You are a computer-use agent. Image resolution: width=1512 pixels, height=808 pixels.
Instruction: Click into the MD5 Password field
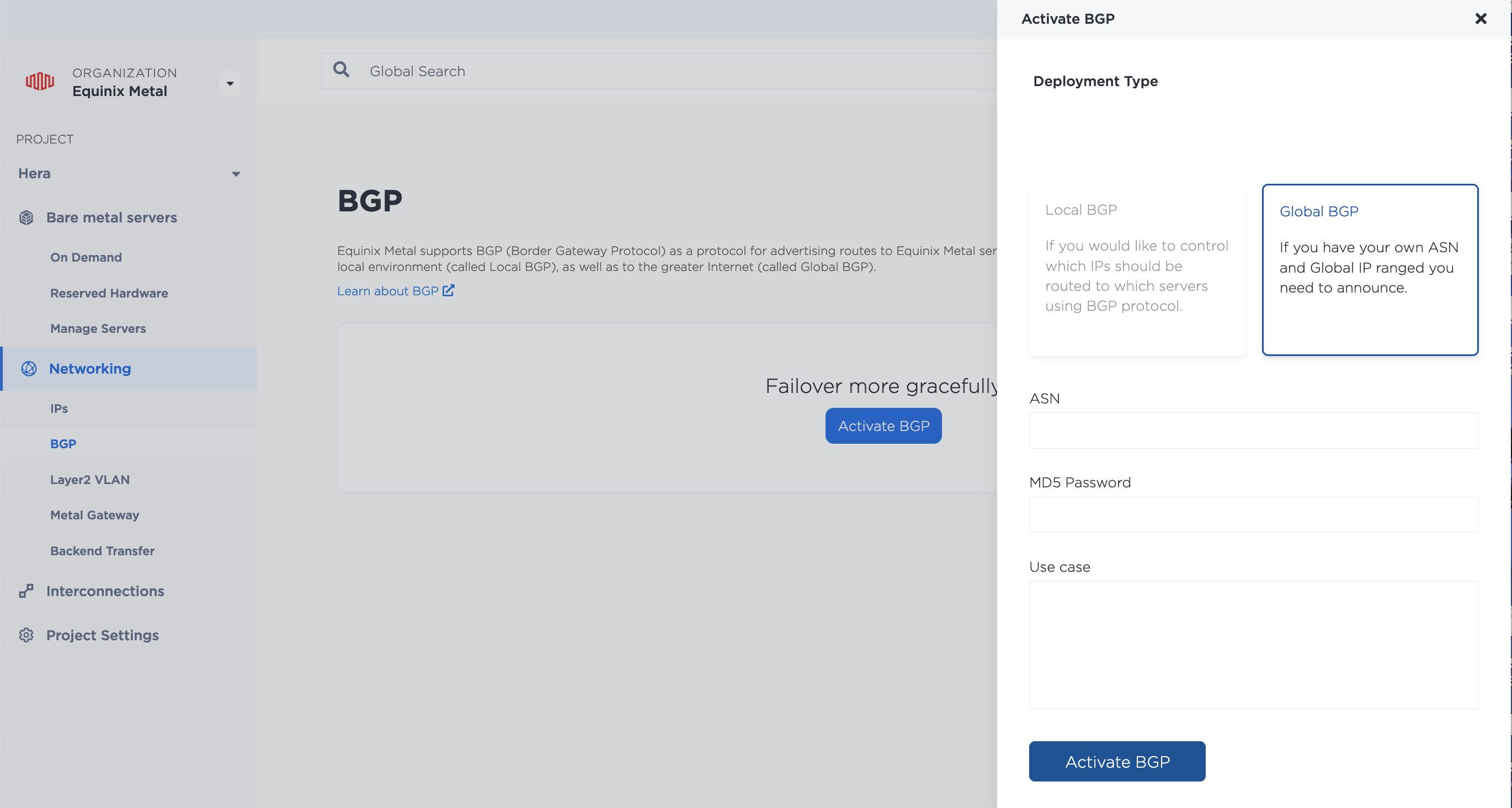click(x=1253, y=514)
